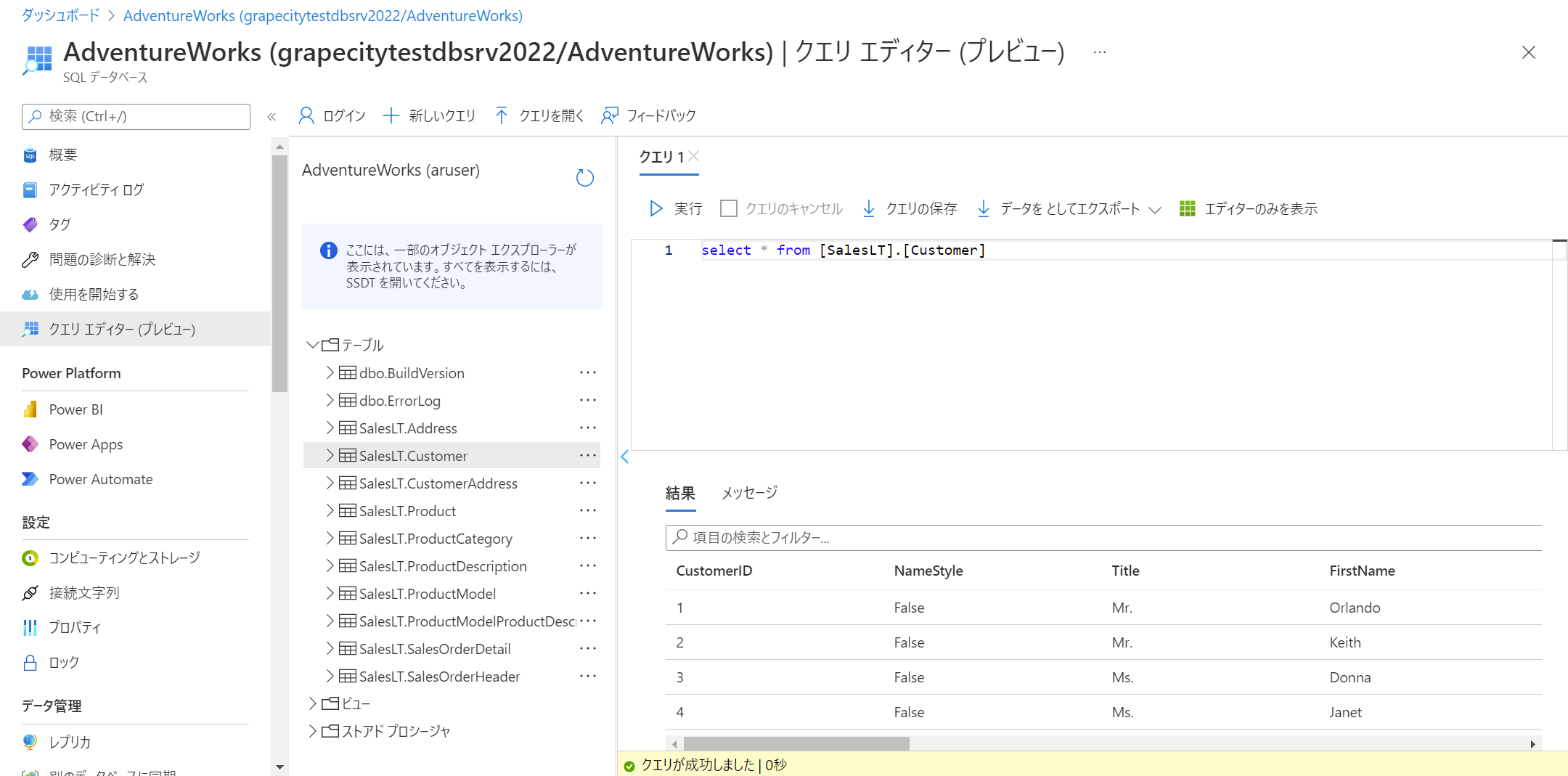Create a 新しいクエリ

429,115
